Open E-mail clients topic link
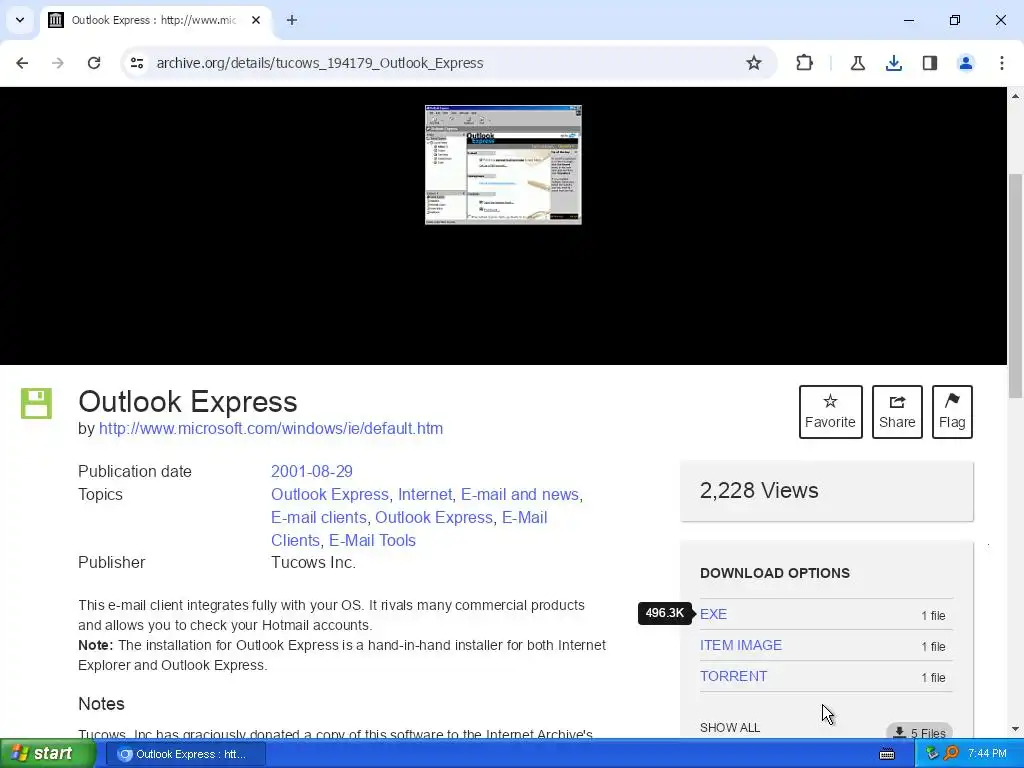Viewport: 1024px width, 768px height. point(319,517)
